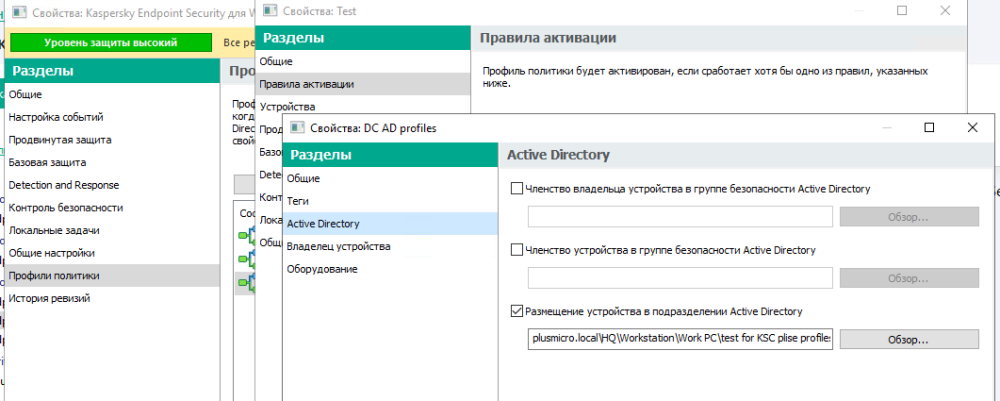Click the app icon in DC AD profiles title bar

point(297,128)
